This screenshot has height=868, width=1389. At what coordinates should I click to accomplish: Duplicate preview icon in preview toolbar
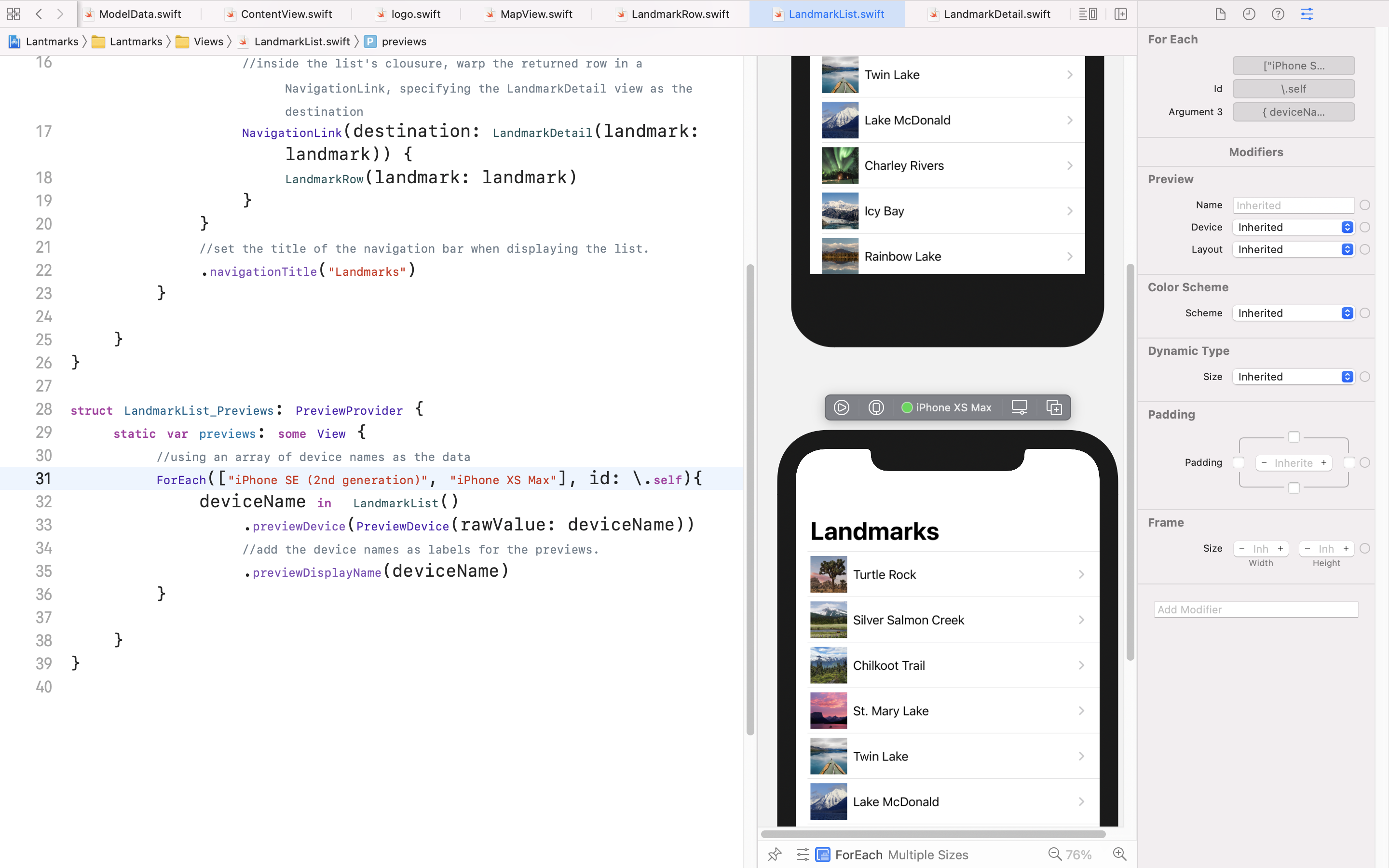pos(1054,407)
